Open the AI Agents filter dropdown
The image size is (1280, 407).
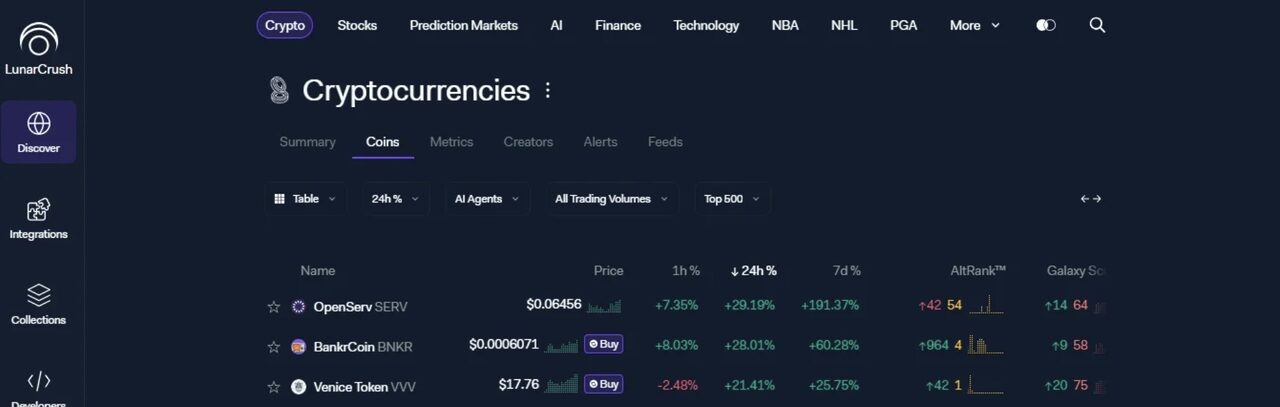[487, 199]
